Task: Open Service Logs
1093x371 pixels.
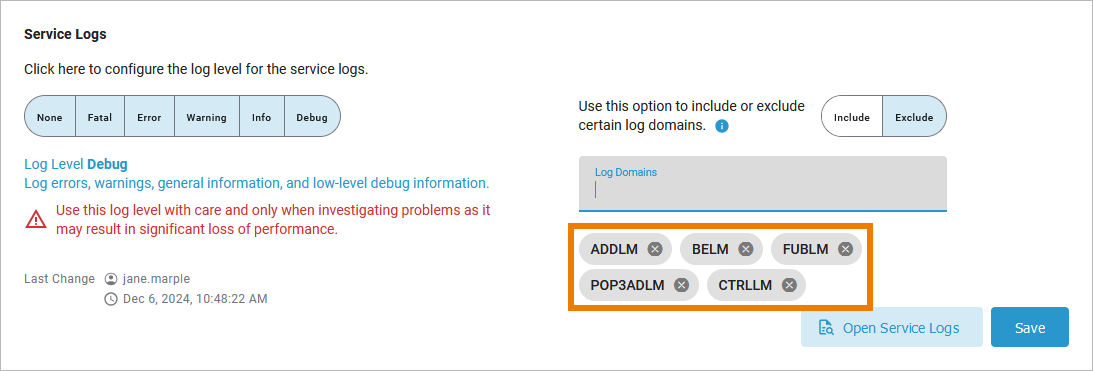Action: click(x=892, y=327)
